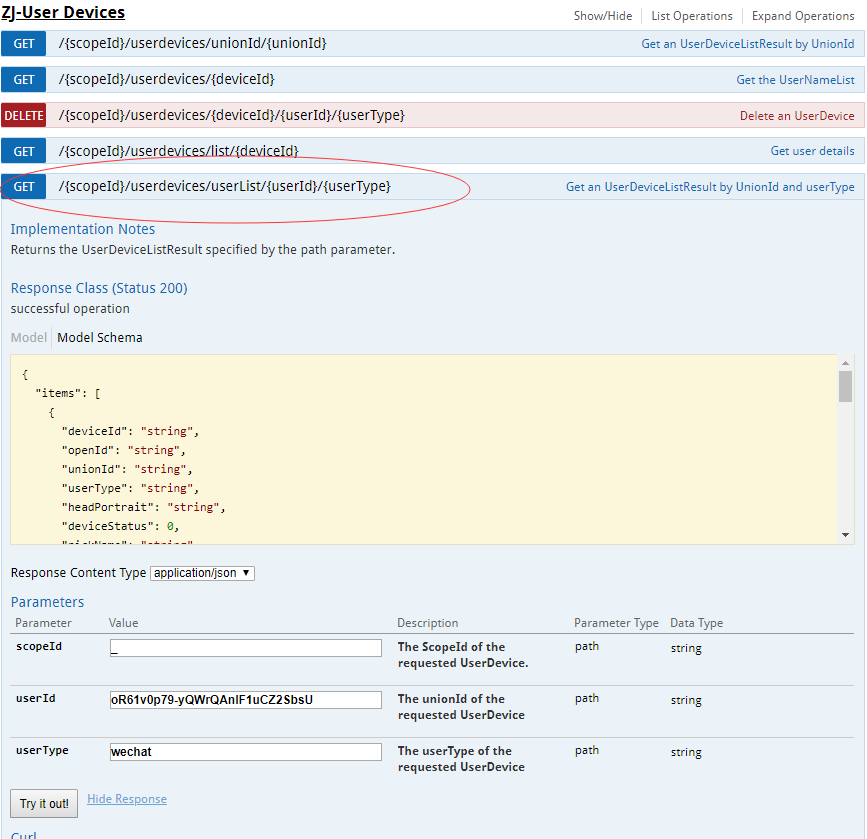This screenshot has height=839, width=867.
Task: Click 'The ScopeId of the requested UserDevice.' text
Action: 463,655
